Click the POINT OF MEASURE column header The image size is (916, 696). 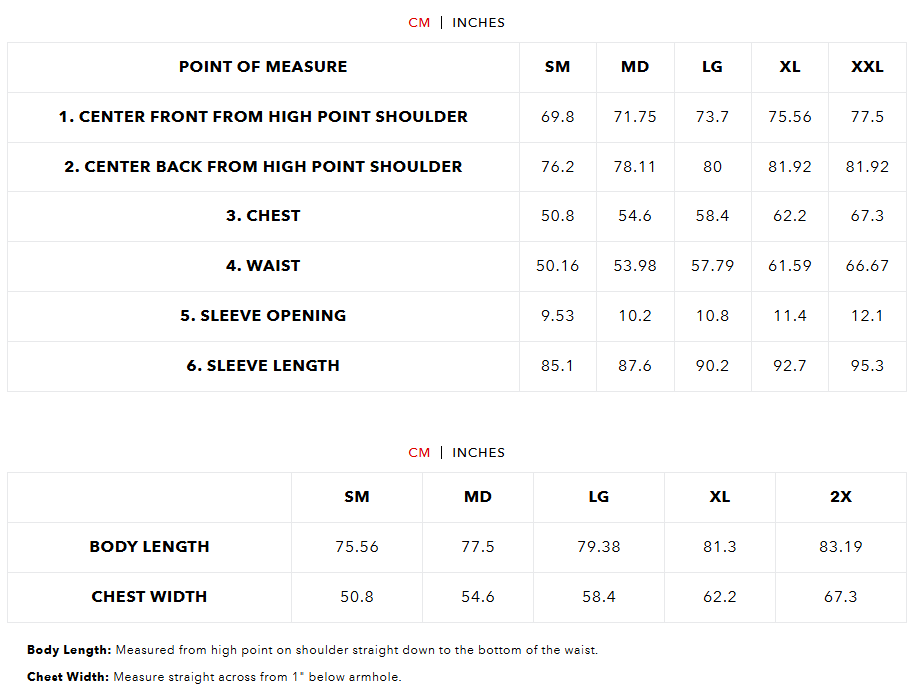(x=263, y=67)
